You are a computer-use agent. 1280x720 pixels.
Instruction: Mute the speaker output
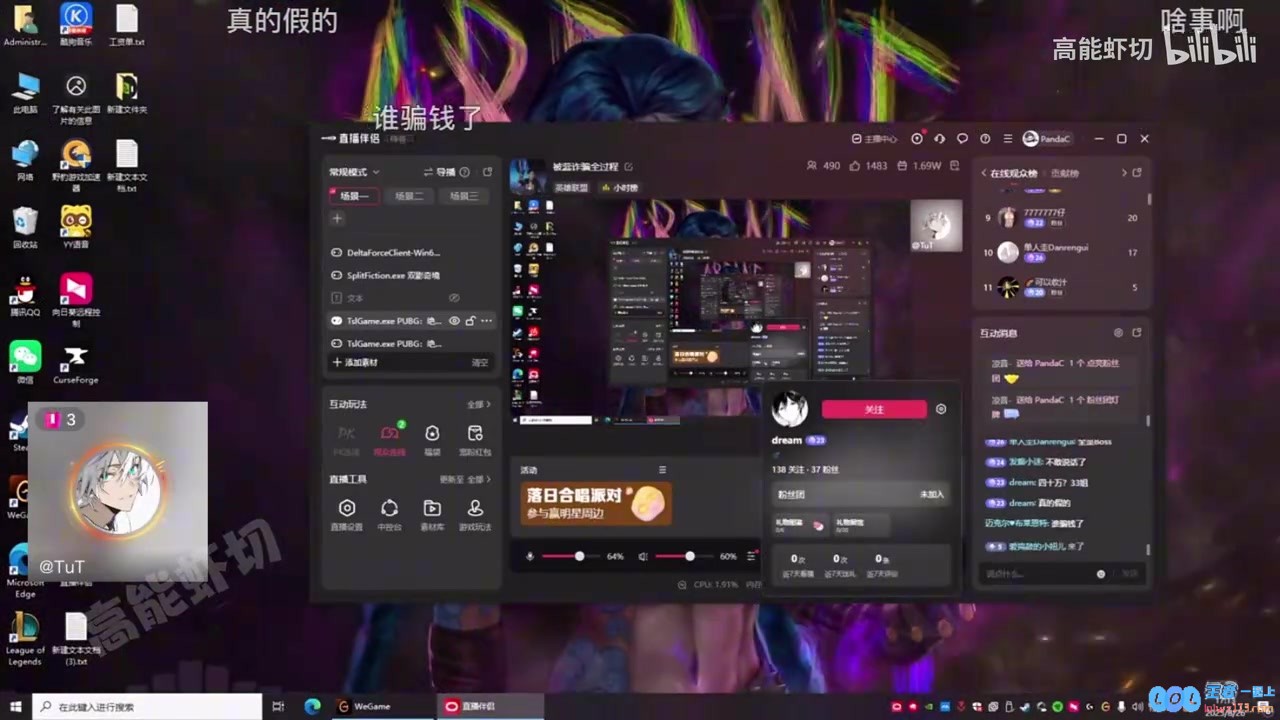coord(644,556)
